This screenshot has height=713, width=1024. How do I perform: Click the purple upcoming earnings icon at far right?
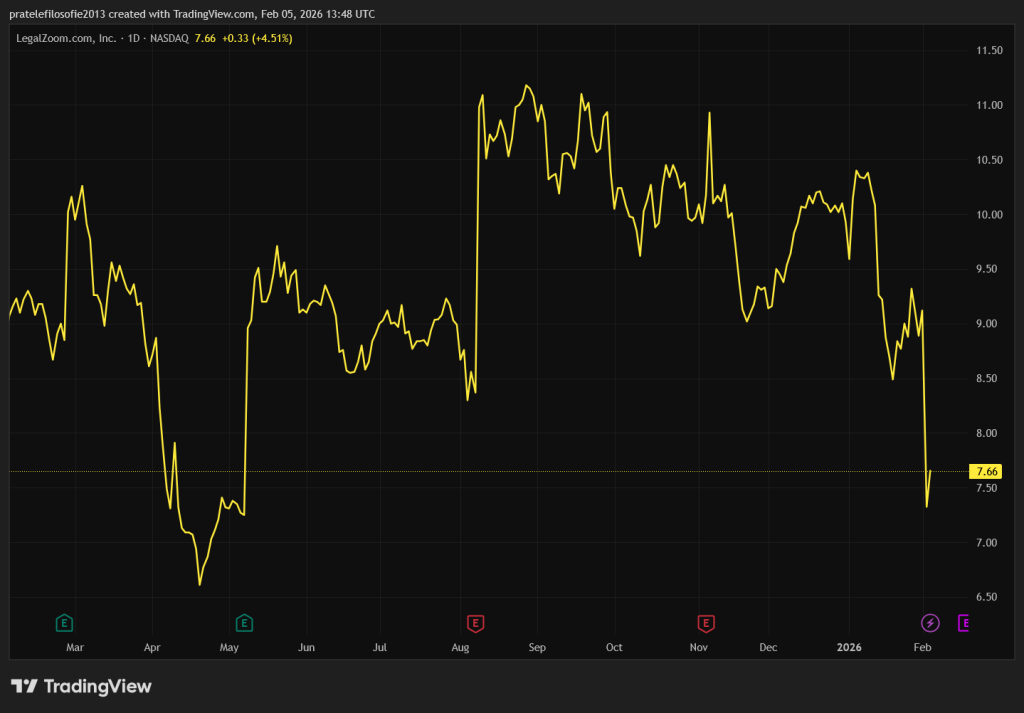(965, 624)
